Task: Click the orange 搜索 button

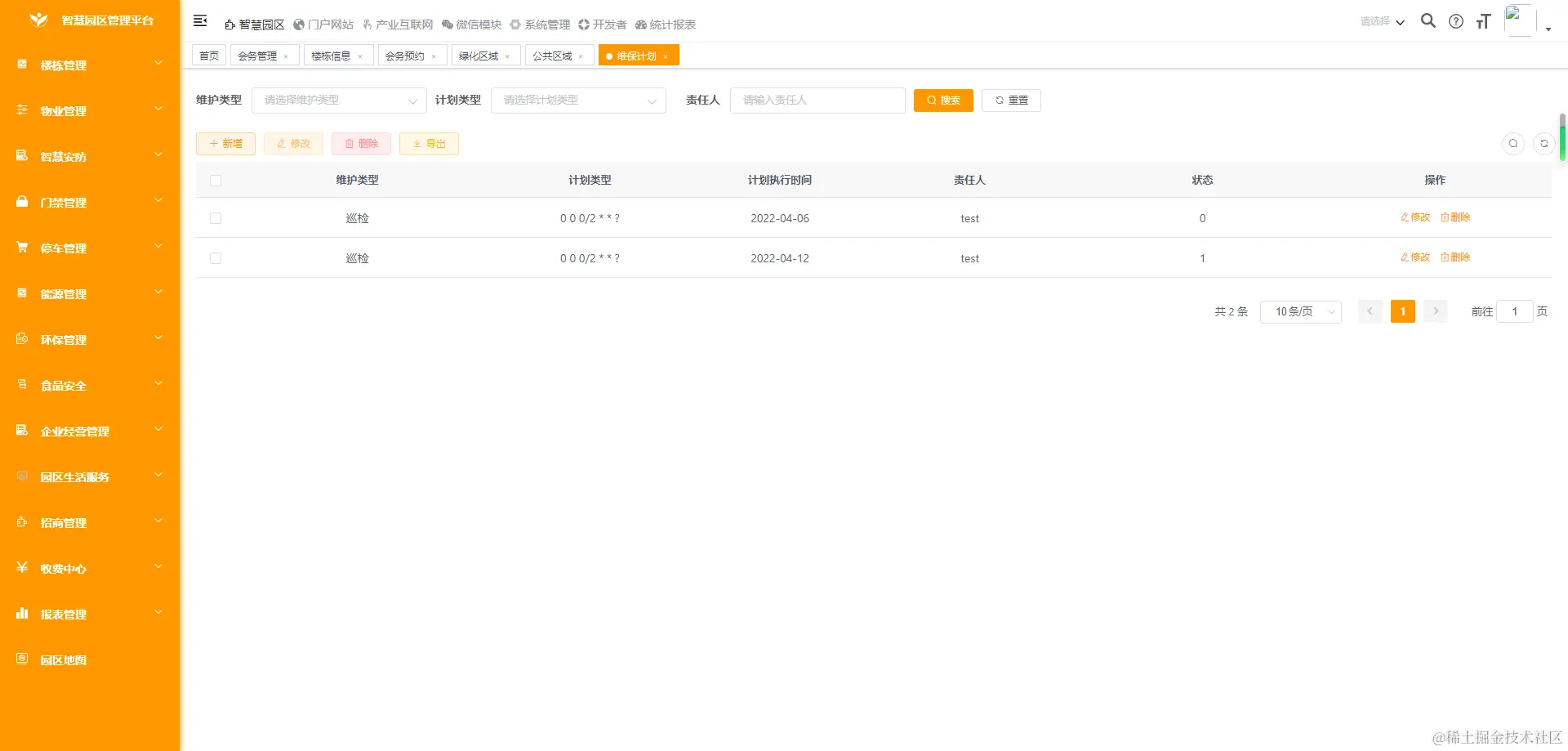Action: tap(943, 101)
